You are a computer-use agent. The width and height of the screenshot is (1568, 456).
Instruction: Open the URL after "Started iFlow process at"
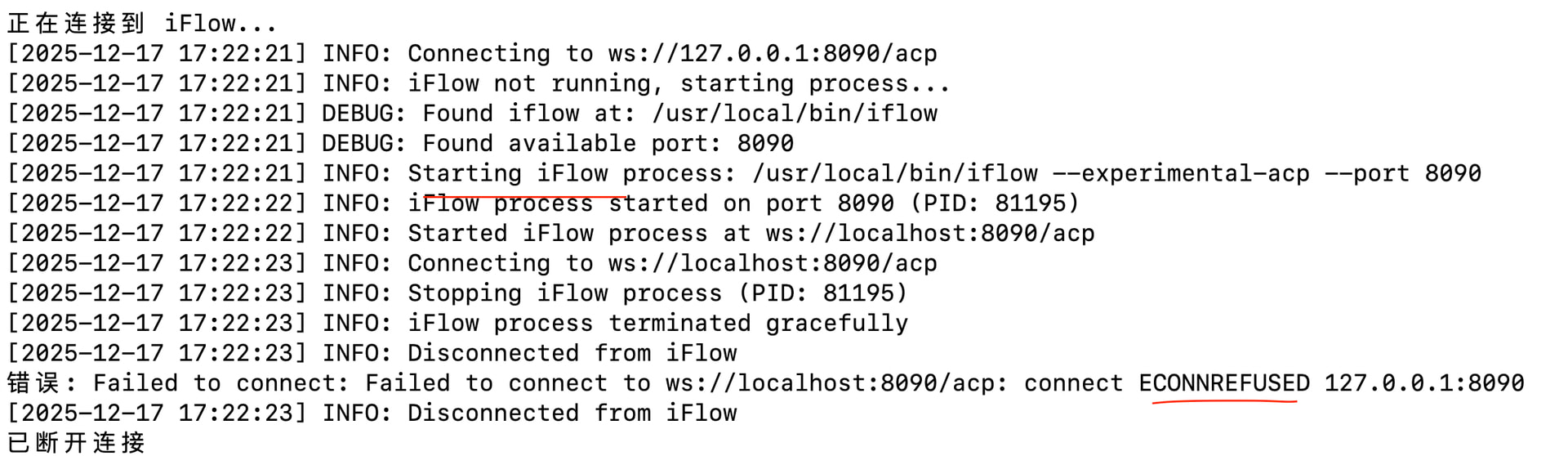click(929, 234)
